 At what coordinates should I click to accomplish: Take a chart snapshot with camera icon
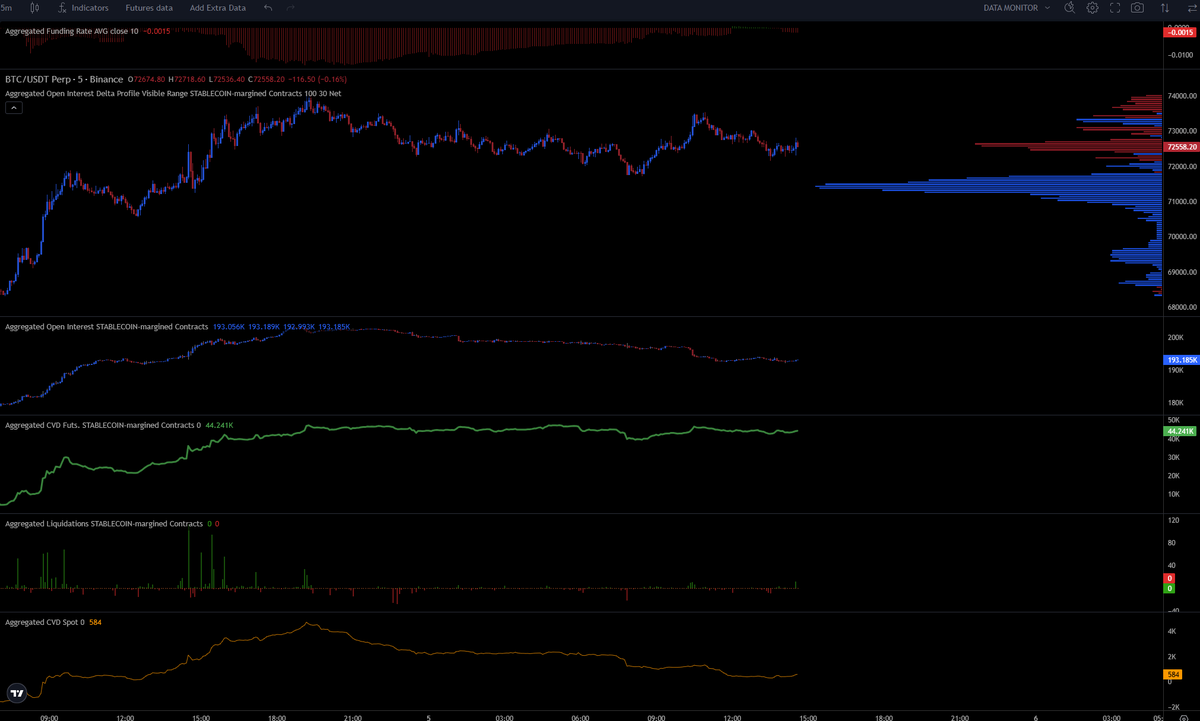pyautogui.click(x=1138, y=7)
